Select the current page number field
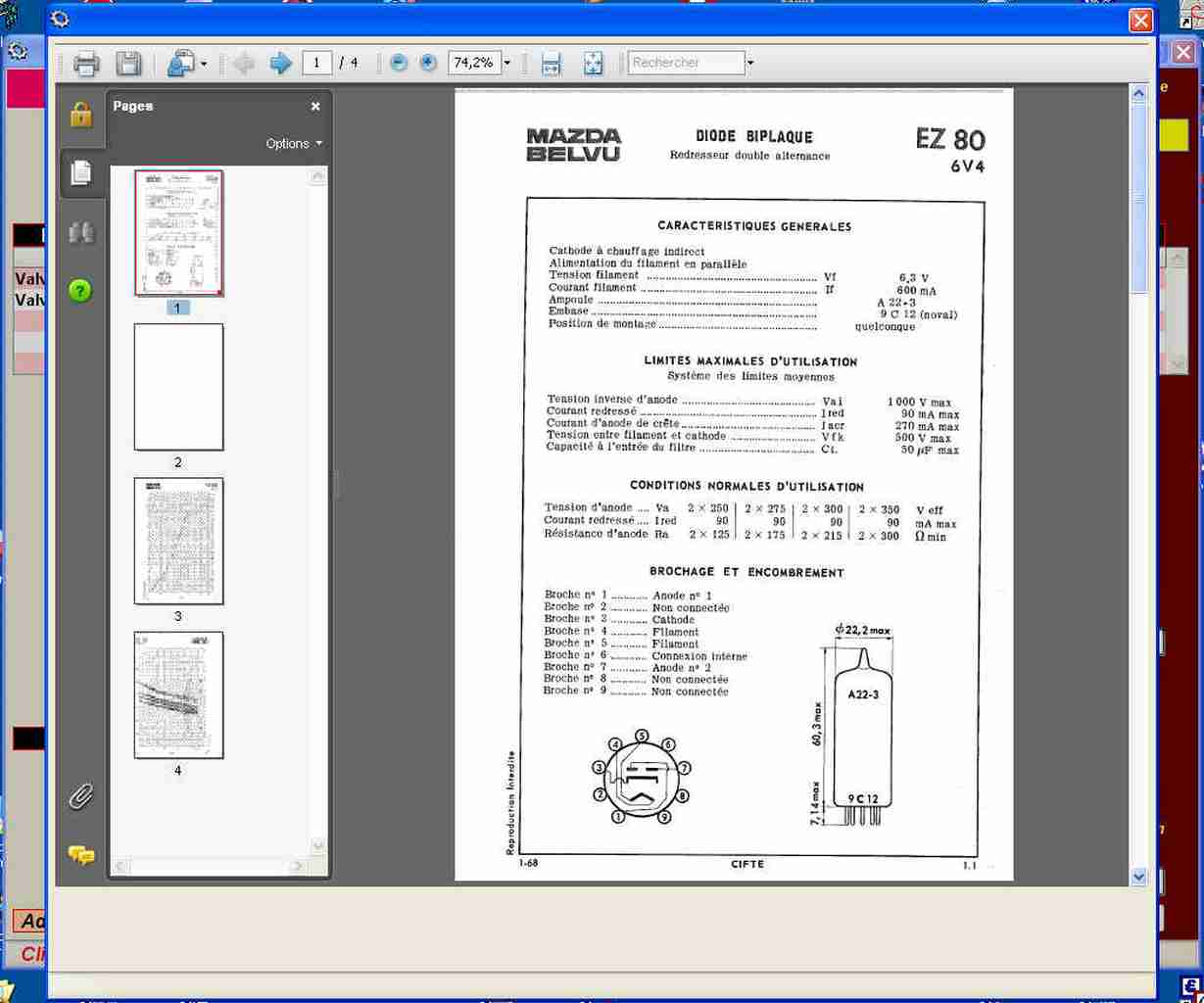Image resolution: width=1204 pixels, height=1003 pixels. [x=316, y=63]
